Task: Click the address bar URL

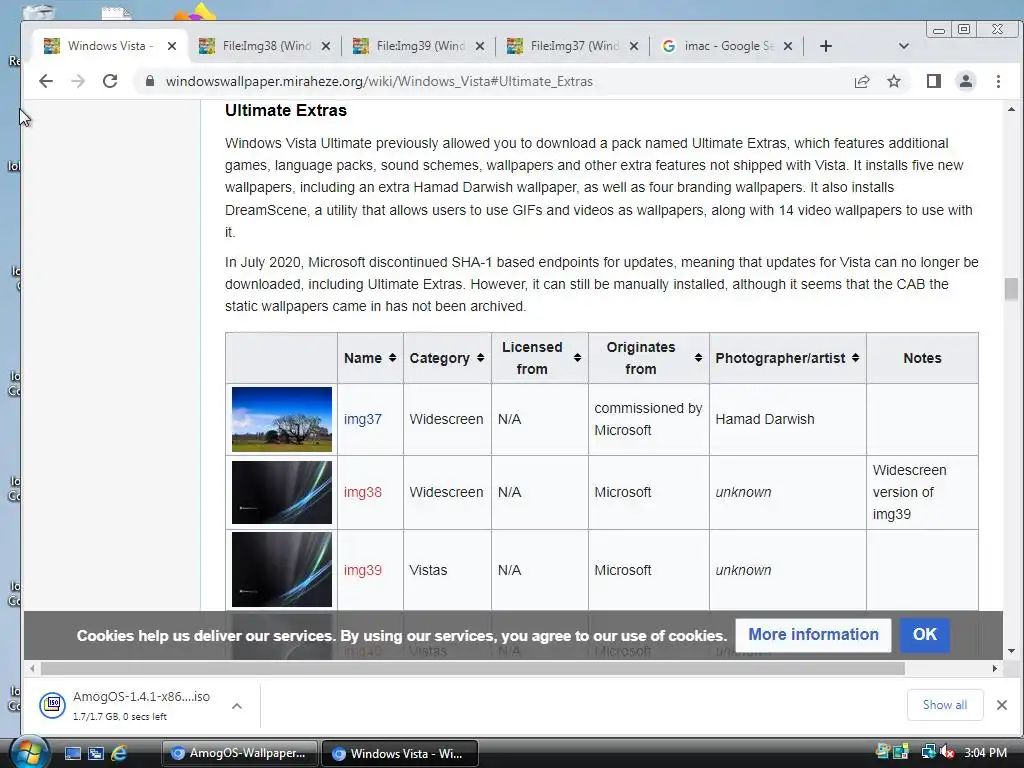Action: (x=379, y=81)
